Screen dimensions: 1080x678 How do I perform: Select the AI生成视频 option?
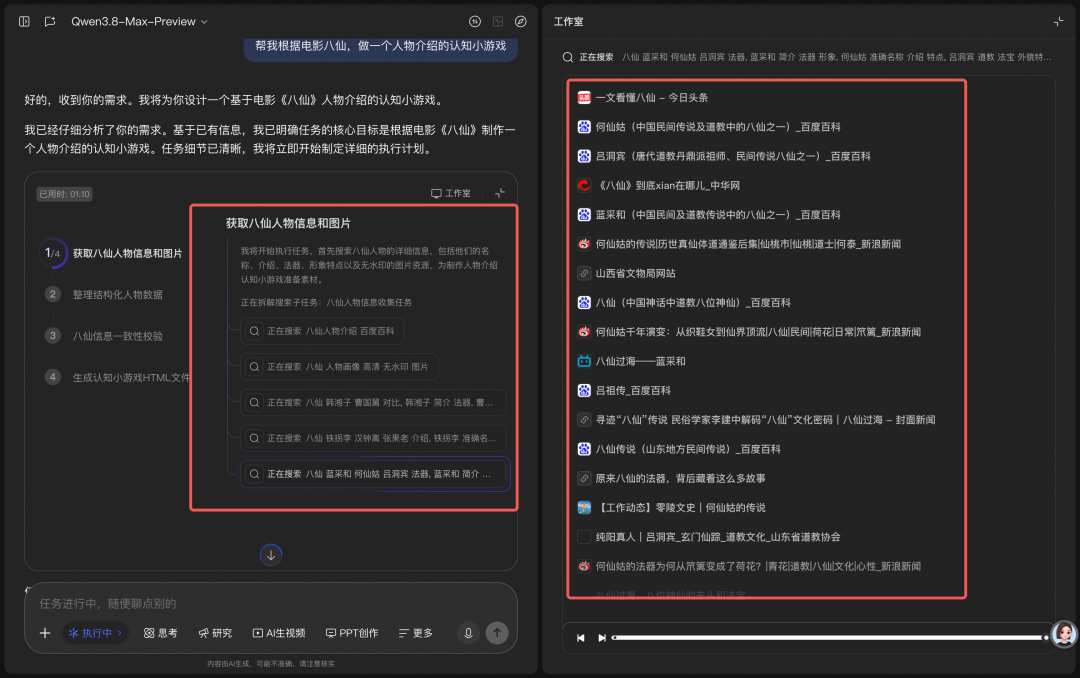279,633
